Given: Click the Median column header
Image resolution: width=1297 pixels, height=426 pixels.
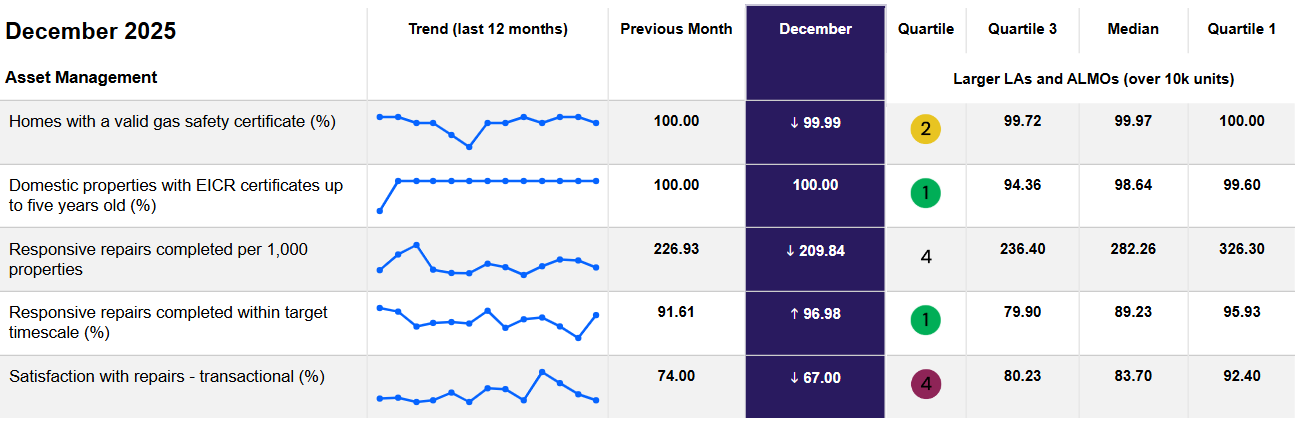Looking at the screenshot, I should tap(1133, 29).
